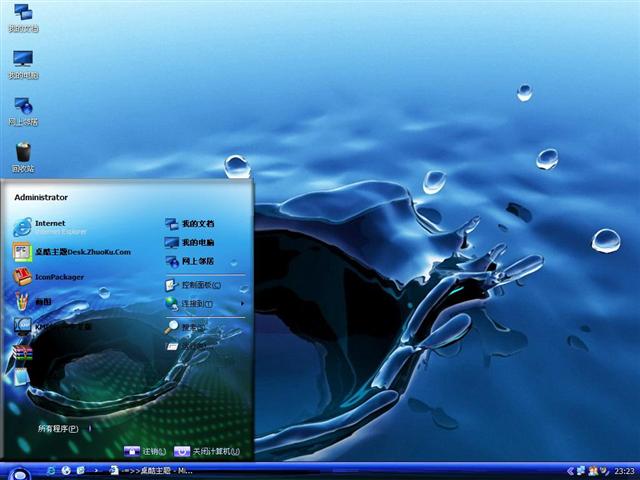Click the Start button orb
Image resolution: width=640 pixels, height=480 pixels.
pos(17,470)
